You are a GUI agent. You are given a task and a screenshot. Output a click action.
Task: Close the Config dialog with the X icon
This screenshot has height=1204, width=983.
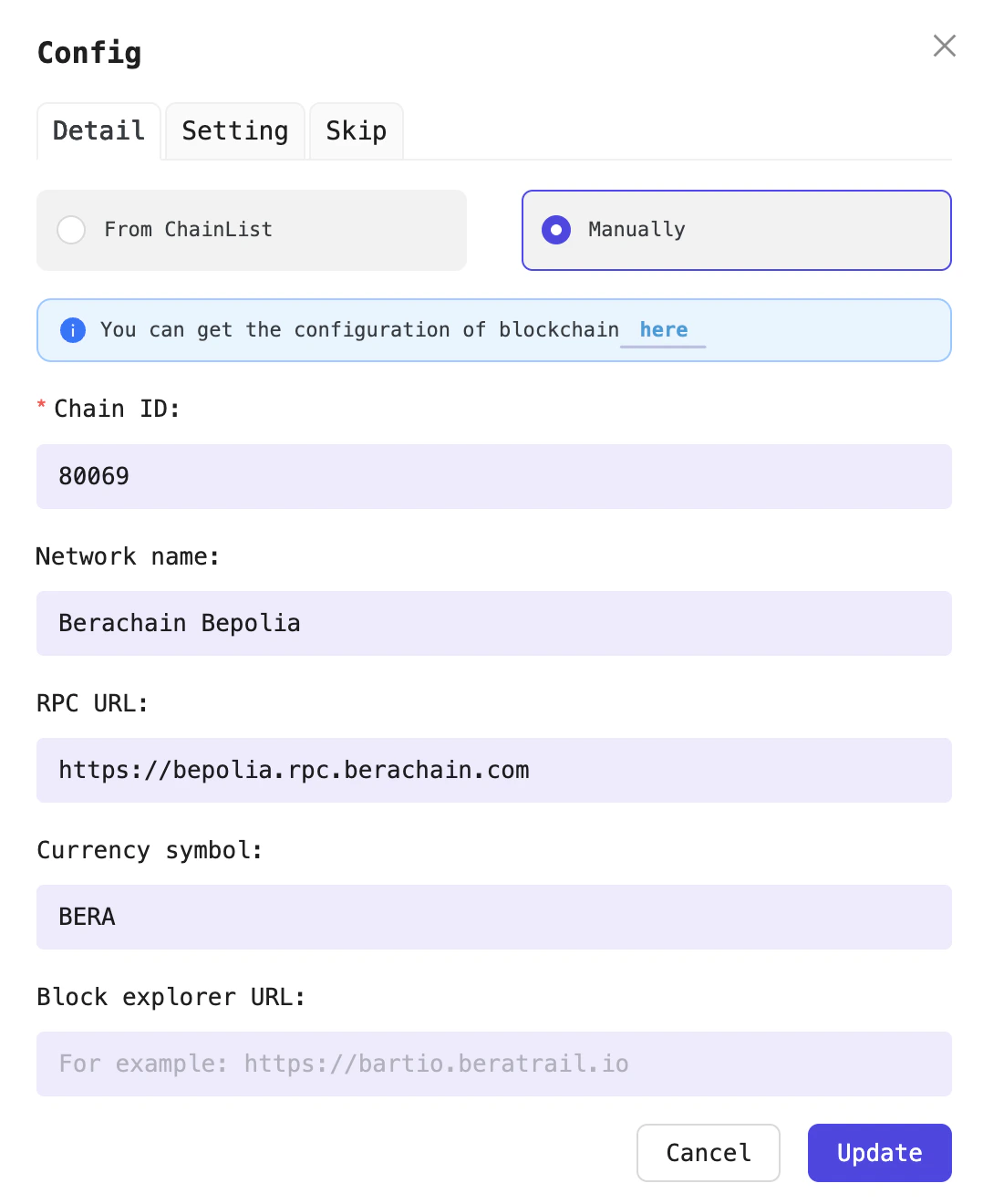[944, 46]
